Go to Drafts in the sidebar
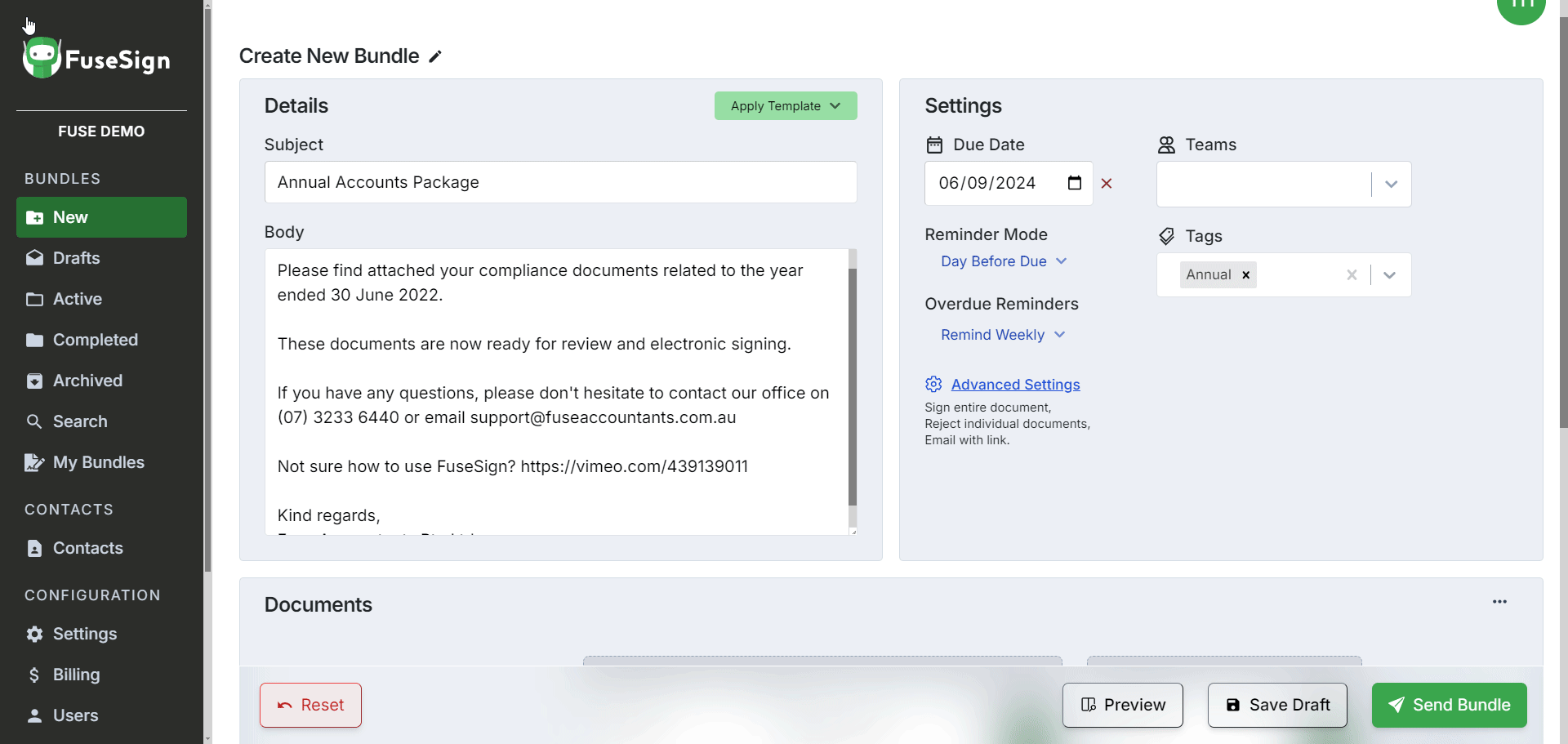 (76, 258)
